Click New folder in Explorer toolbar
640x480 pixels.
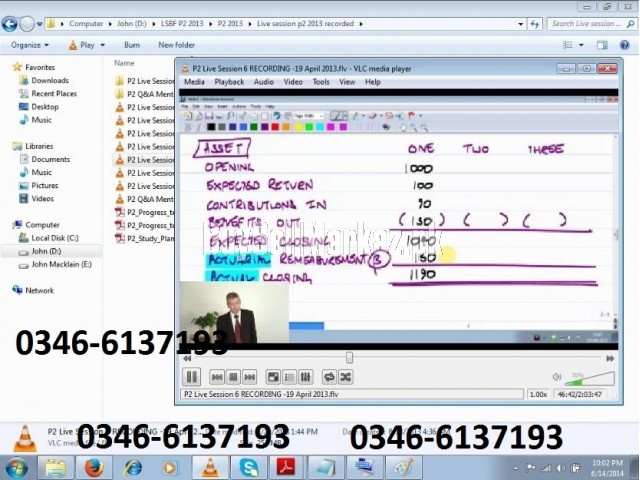pos(176,45)
